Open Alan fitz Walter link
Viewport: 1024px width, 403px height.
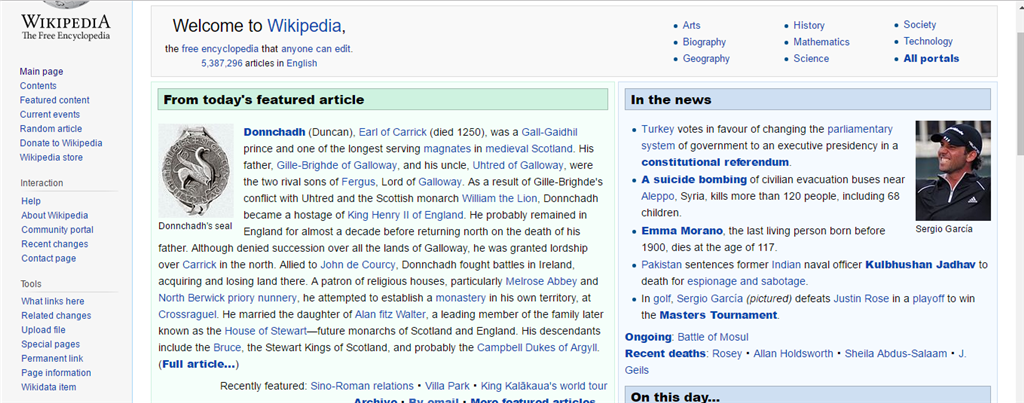point(390,314)
